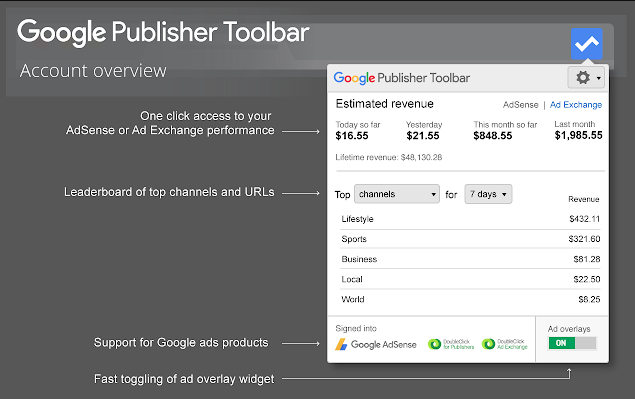
Task: Click the $432.11 revenue value
Action: point(584,219)
